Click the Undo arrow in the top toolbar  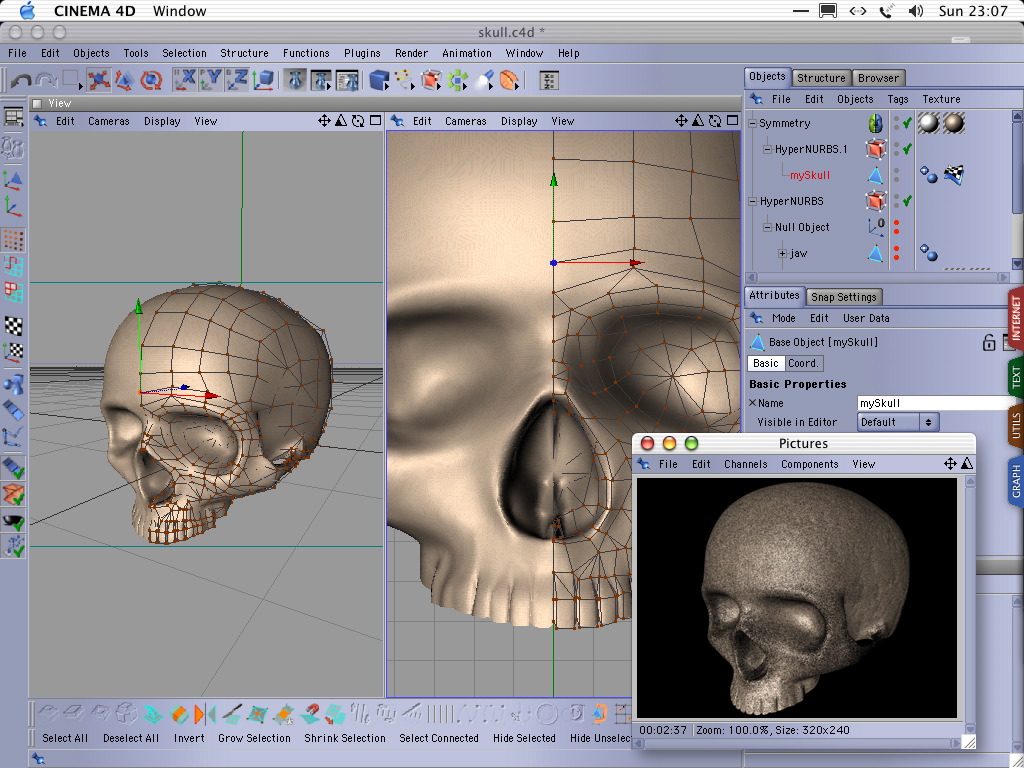[20, 81]
